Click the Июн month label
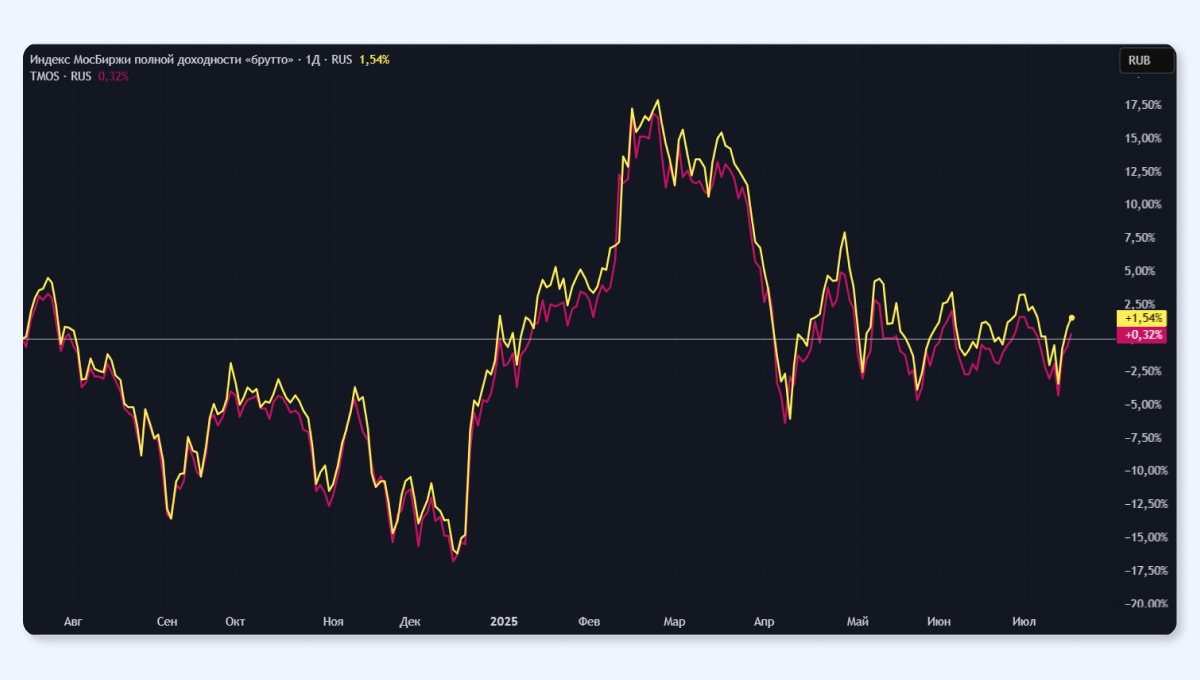 (938, 622)
